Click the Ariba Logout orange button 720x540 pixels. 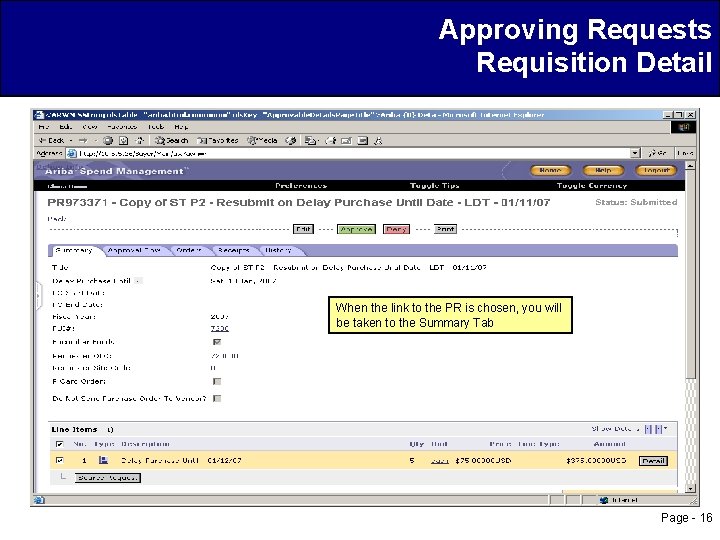pos(656,170)
